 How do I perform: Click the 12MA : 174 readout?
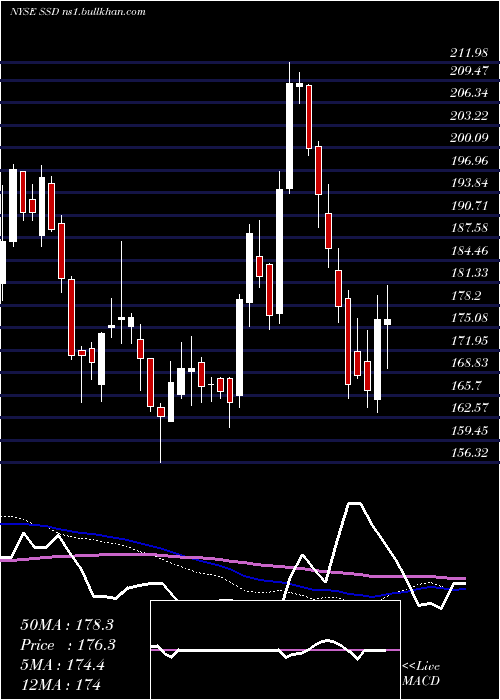click(60, 684)
